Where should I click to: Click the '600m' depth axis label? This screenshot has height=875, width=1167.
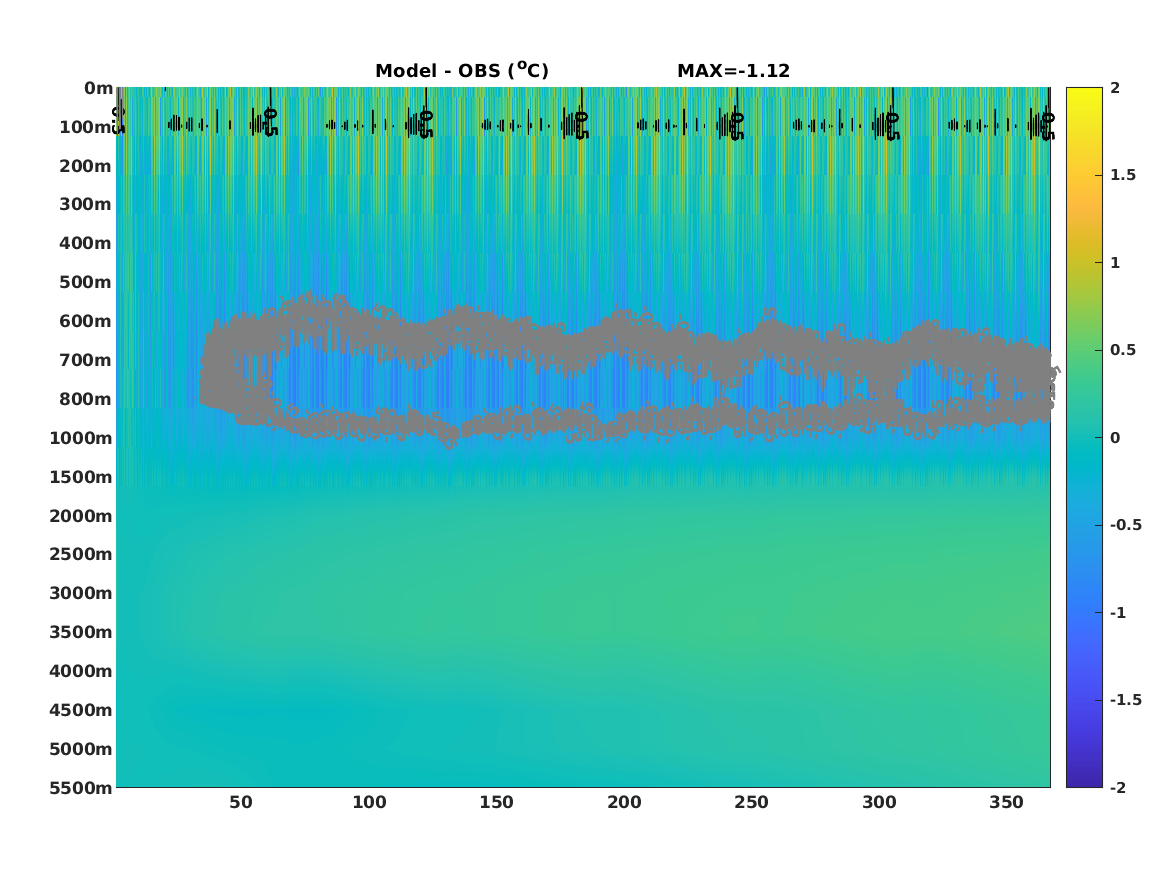pyautogui.click(x=86, y=321)
